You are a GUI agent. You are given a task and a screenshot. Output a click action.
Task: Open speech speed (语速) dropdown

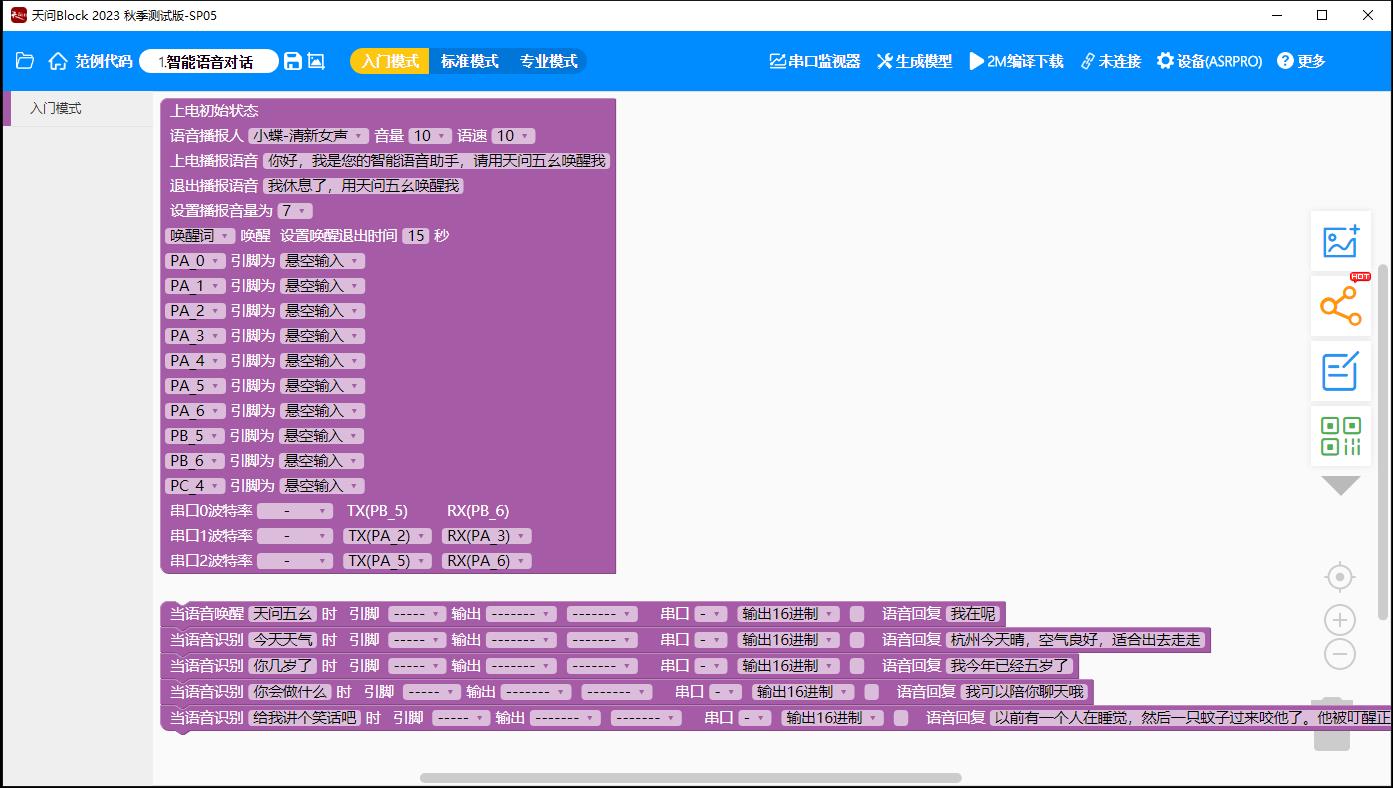tap(513, 136)
